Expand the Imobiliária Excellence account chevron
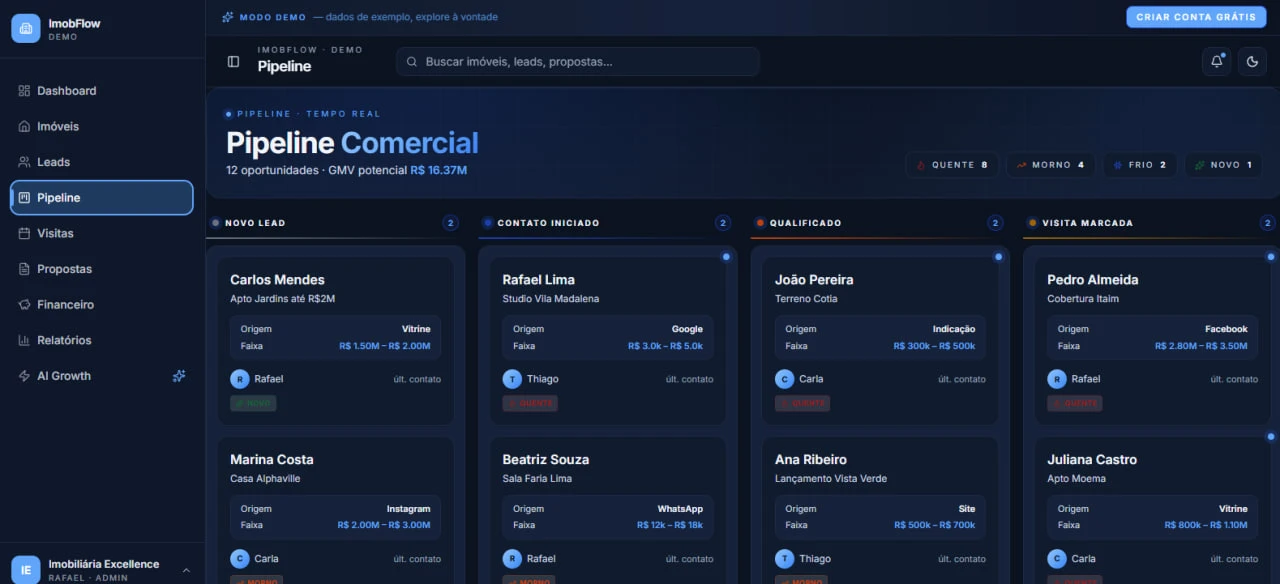The image size is (1280, 584). click(186, 570)
